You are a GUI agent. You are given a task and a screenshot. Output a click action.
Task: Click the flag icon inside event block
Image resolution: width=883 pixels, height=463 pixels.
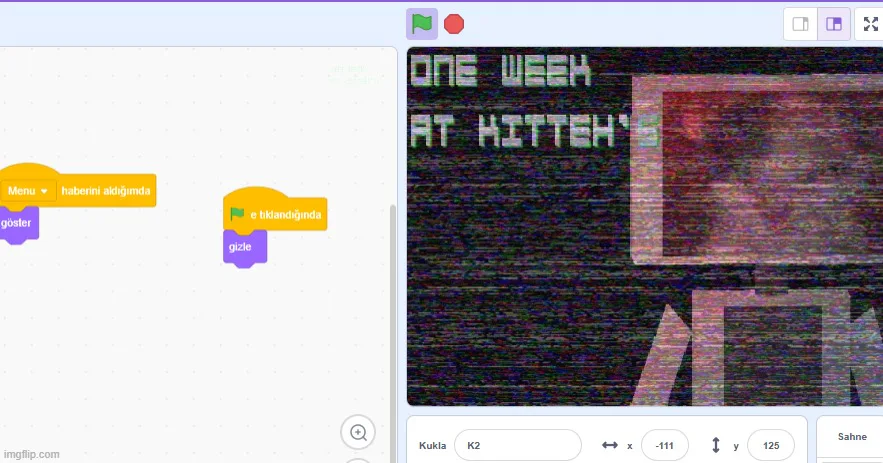point(237,214)
